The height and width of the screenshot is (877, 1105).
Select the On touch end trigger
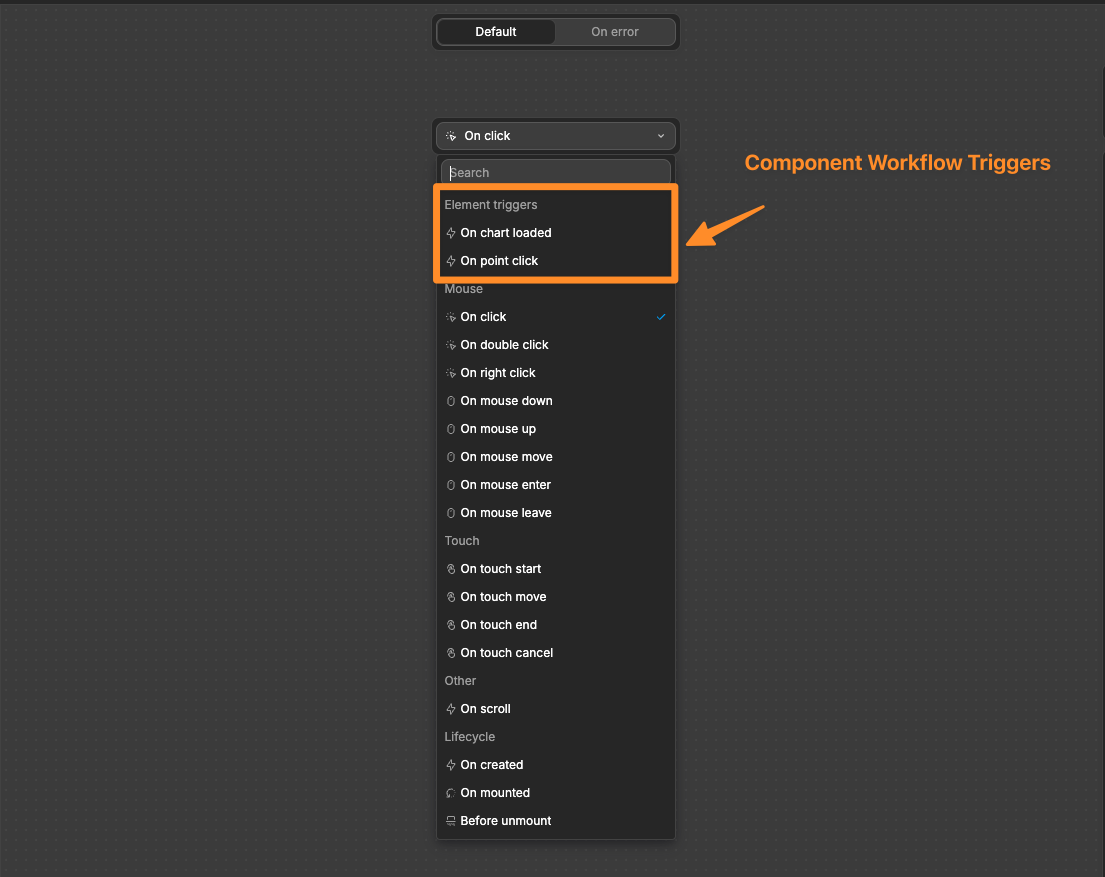pyautogui.click(x=499, y=625)
